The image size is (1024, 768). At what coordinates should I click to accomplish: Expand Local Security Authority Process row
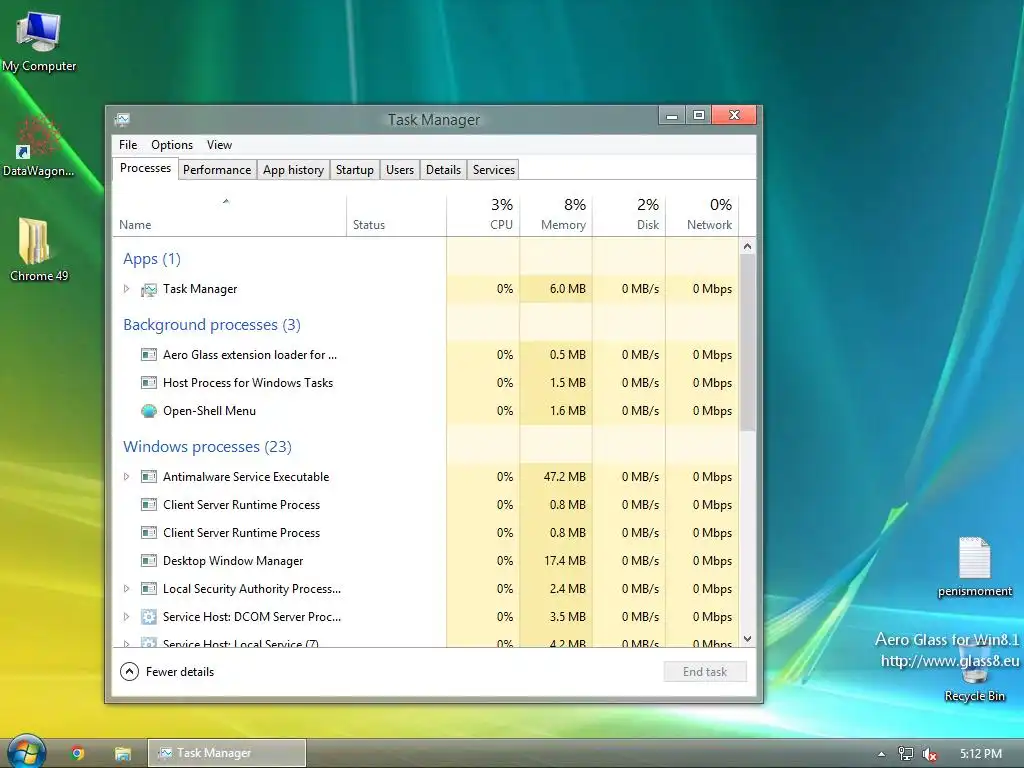point(127,588)
